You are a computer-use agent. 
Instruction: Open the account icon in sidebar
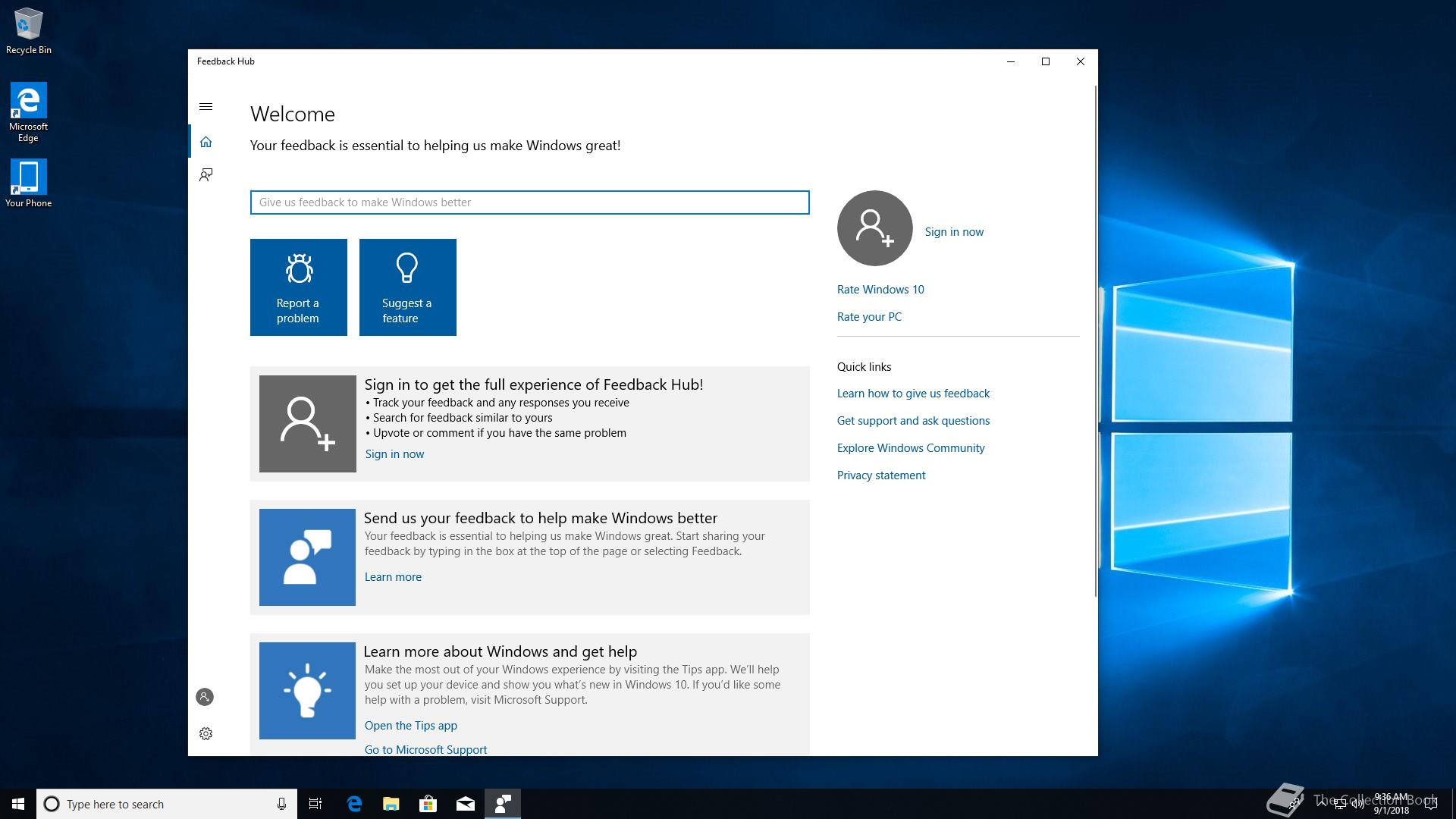[x=205, y=697]
